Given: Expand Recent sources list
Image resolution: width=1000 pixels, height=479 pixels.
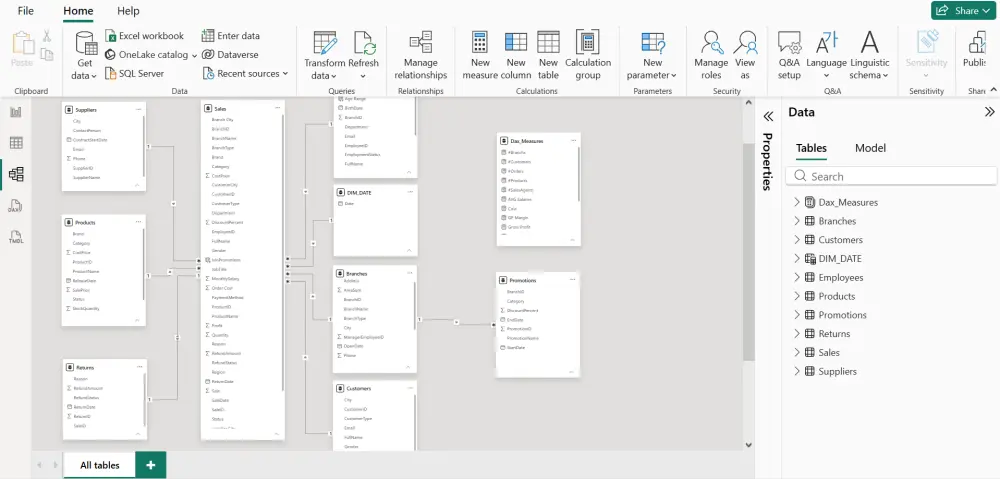Looking at the screenshot, I should 246,73.
